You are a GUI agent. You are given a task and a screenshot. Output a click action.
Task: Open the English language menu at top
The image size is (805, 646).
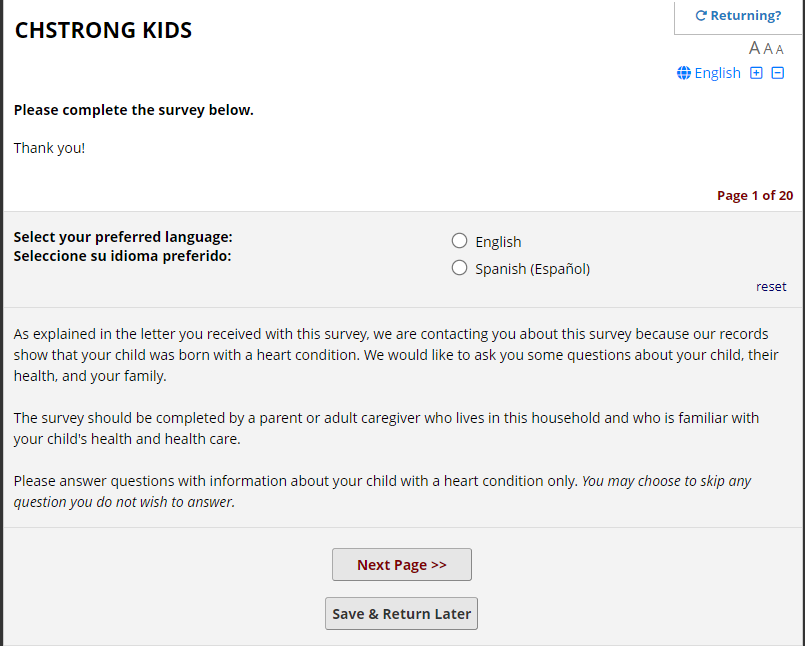click(717, 73)
